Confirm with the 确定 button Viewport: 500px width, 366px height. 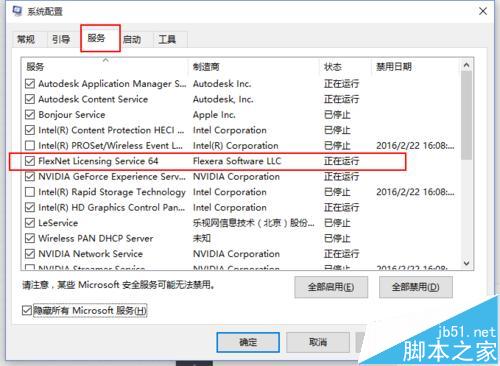[x=248, y=342]
